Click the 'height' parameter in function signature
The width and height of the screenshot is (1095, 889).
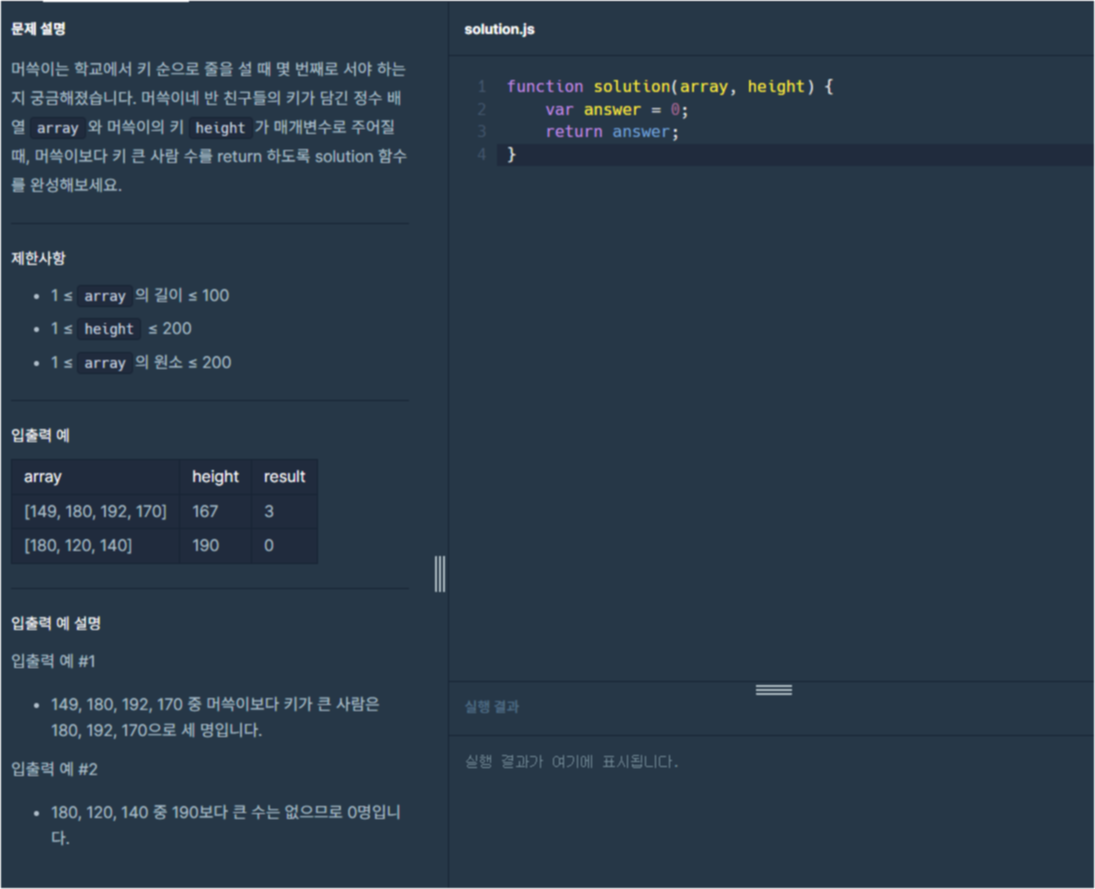[776, 87]
